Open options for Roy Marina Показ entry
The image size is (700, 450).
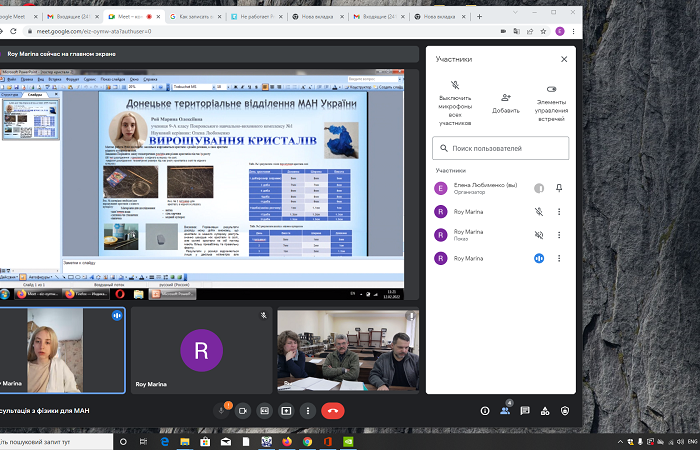tap(559, 235)
